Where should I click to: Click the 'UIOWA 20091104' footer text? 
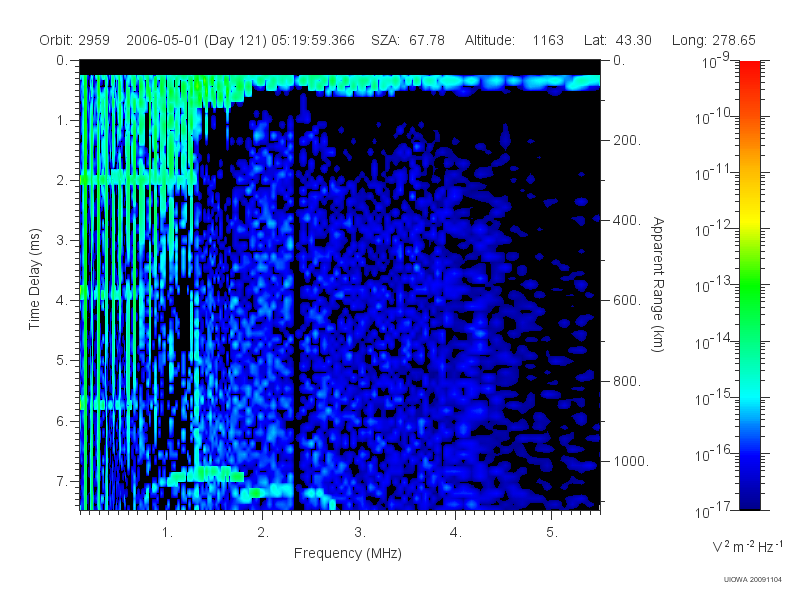(x=753, y=580)
